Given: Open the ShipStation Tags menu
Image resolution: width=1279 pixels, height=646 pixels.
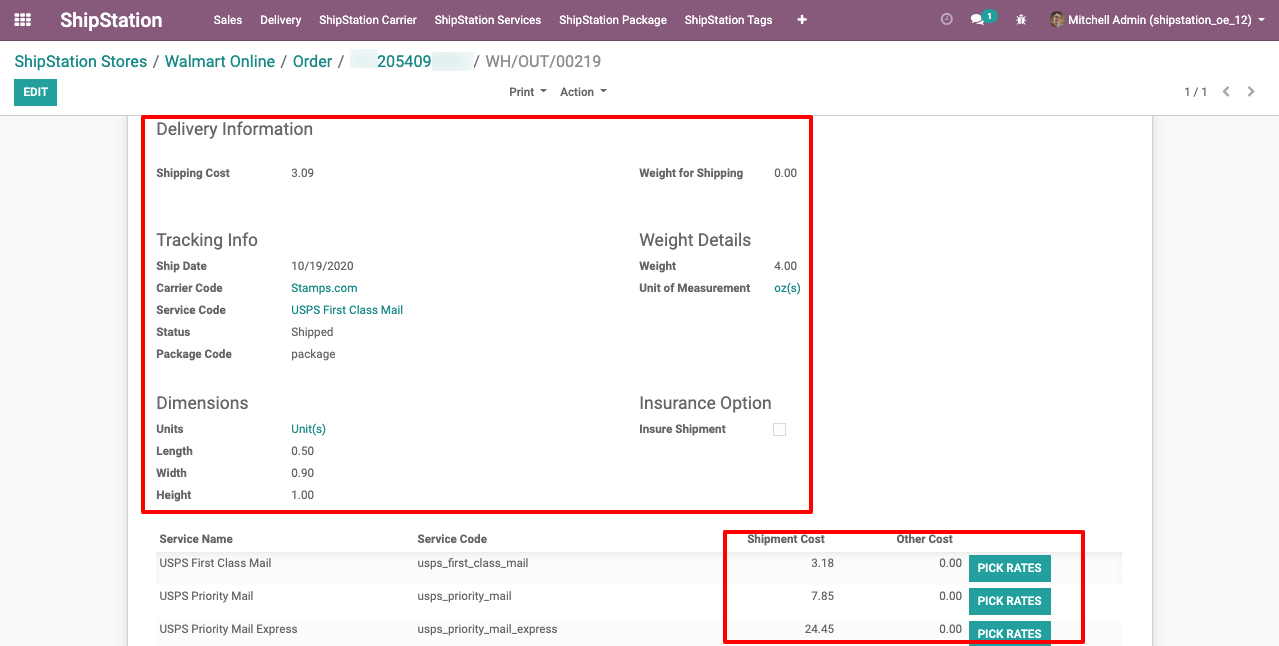Looking at the screenshot, I should click(728, 20).
